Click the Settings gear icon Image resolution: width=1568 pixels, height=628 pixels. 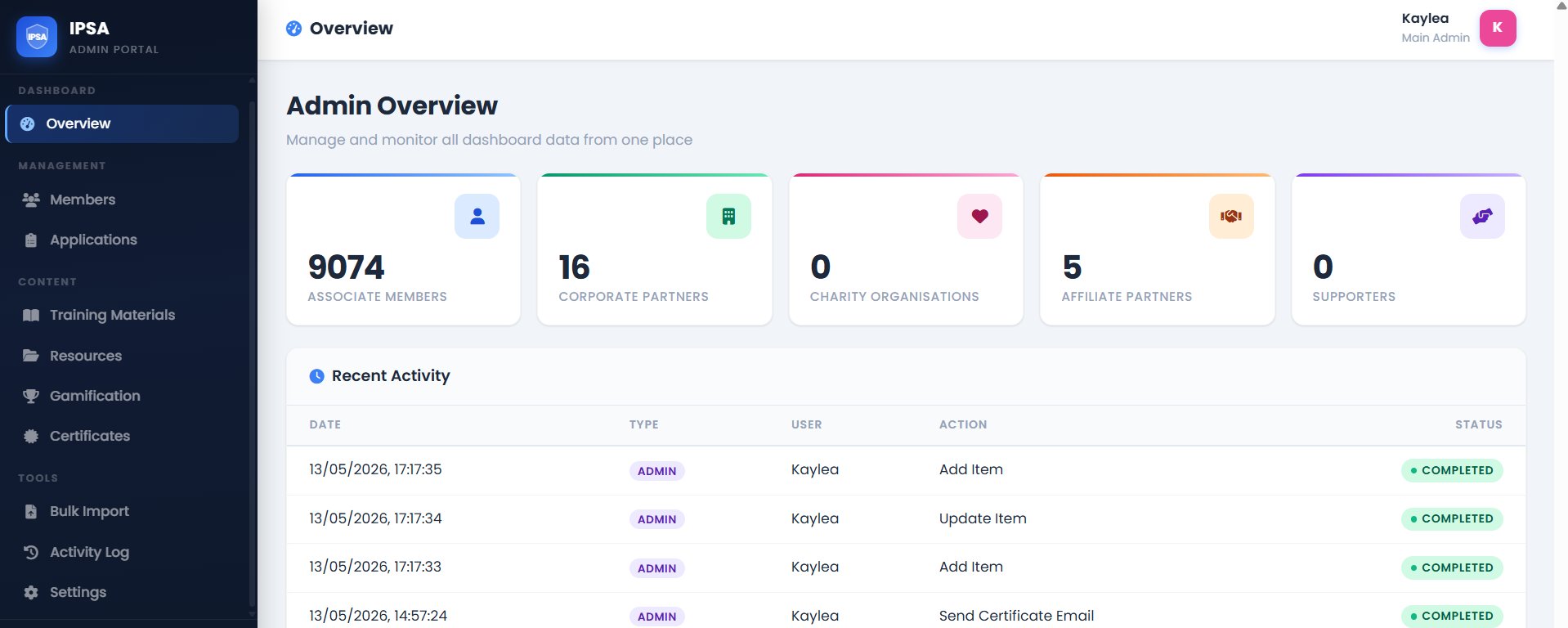[x=31, y=592]
